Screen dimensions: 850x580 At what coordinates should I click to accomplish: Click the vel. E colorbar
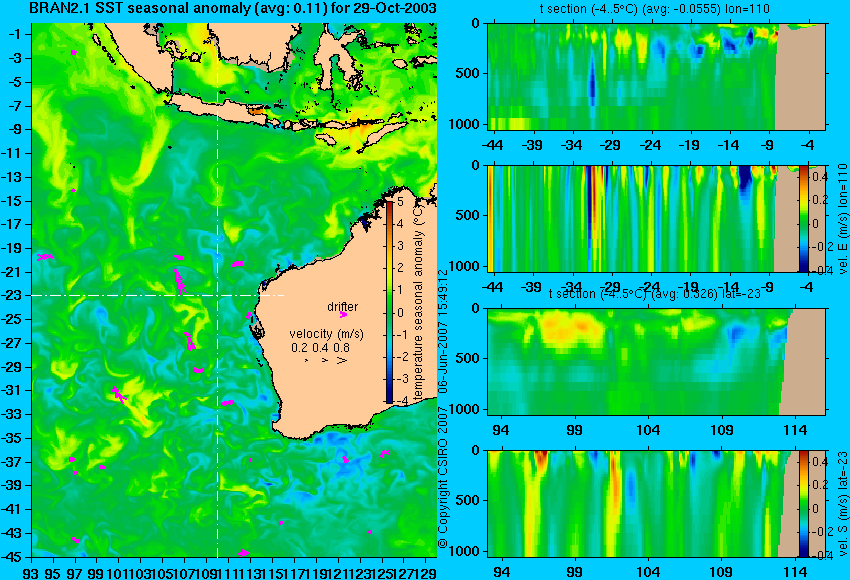click(804, 218)
